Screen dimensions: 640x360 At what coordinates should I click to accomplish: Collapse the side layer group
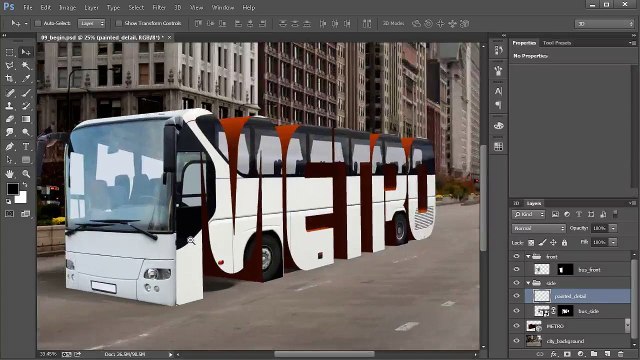528,283
